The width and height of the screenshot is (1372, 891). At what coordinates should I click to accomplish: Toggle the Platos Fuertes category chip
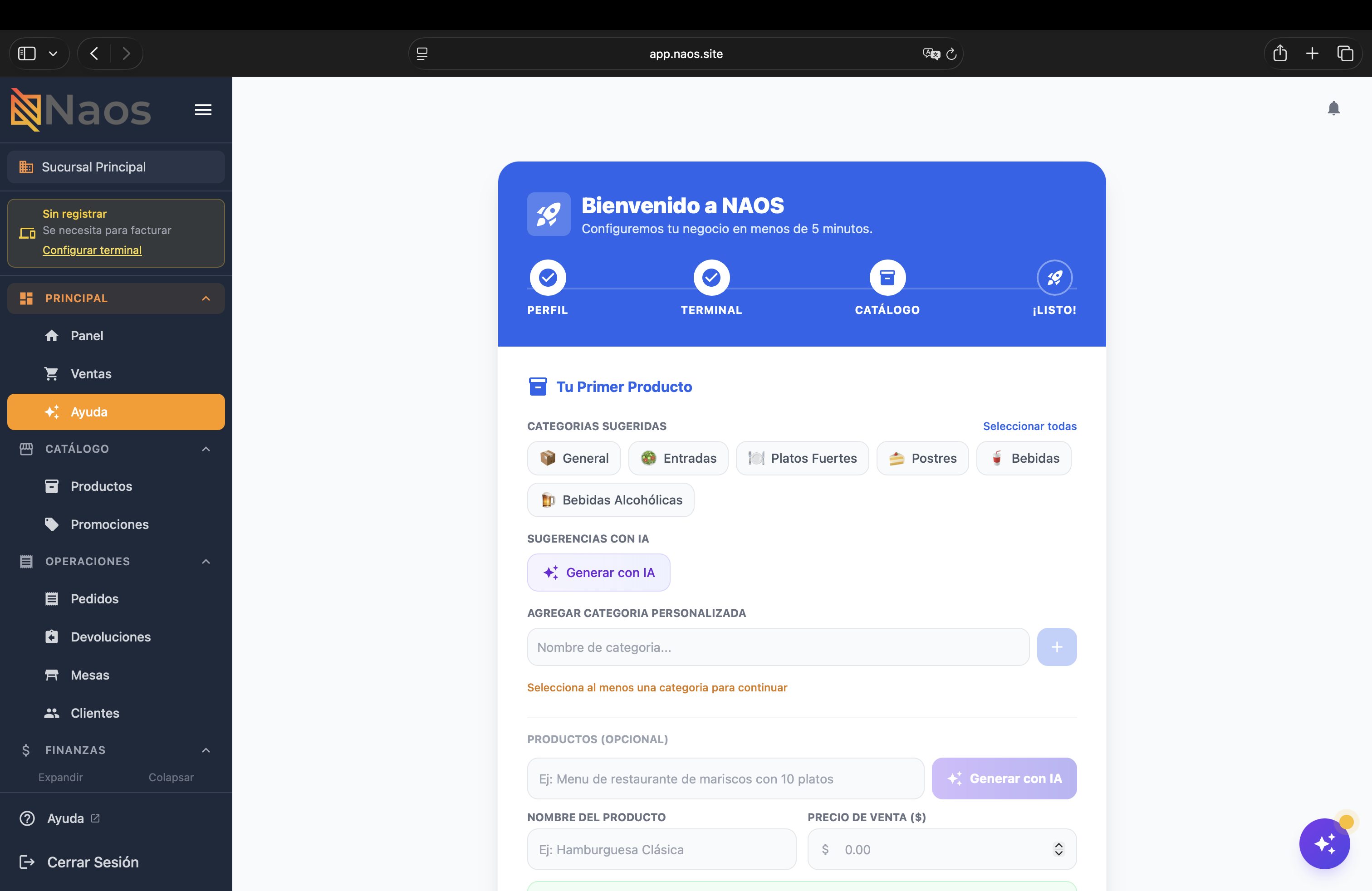803,458
